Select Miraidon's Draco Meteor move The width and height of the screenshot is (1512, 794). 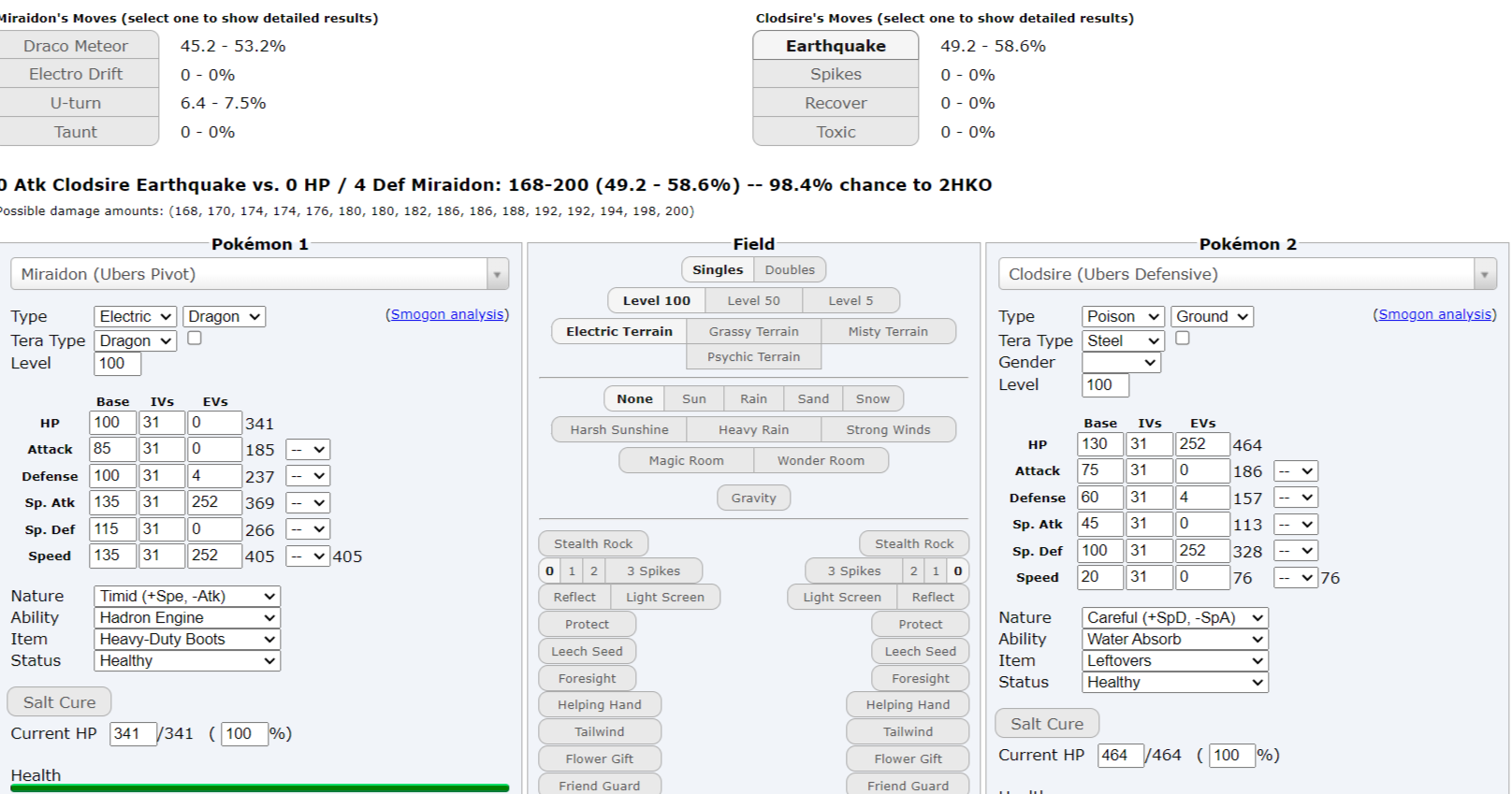coord(77,46)
